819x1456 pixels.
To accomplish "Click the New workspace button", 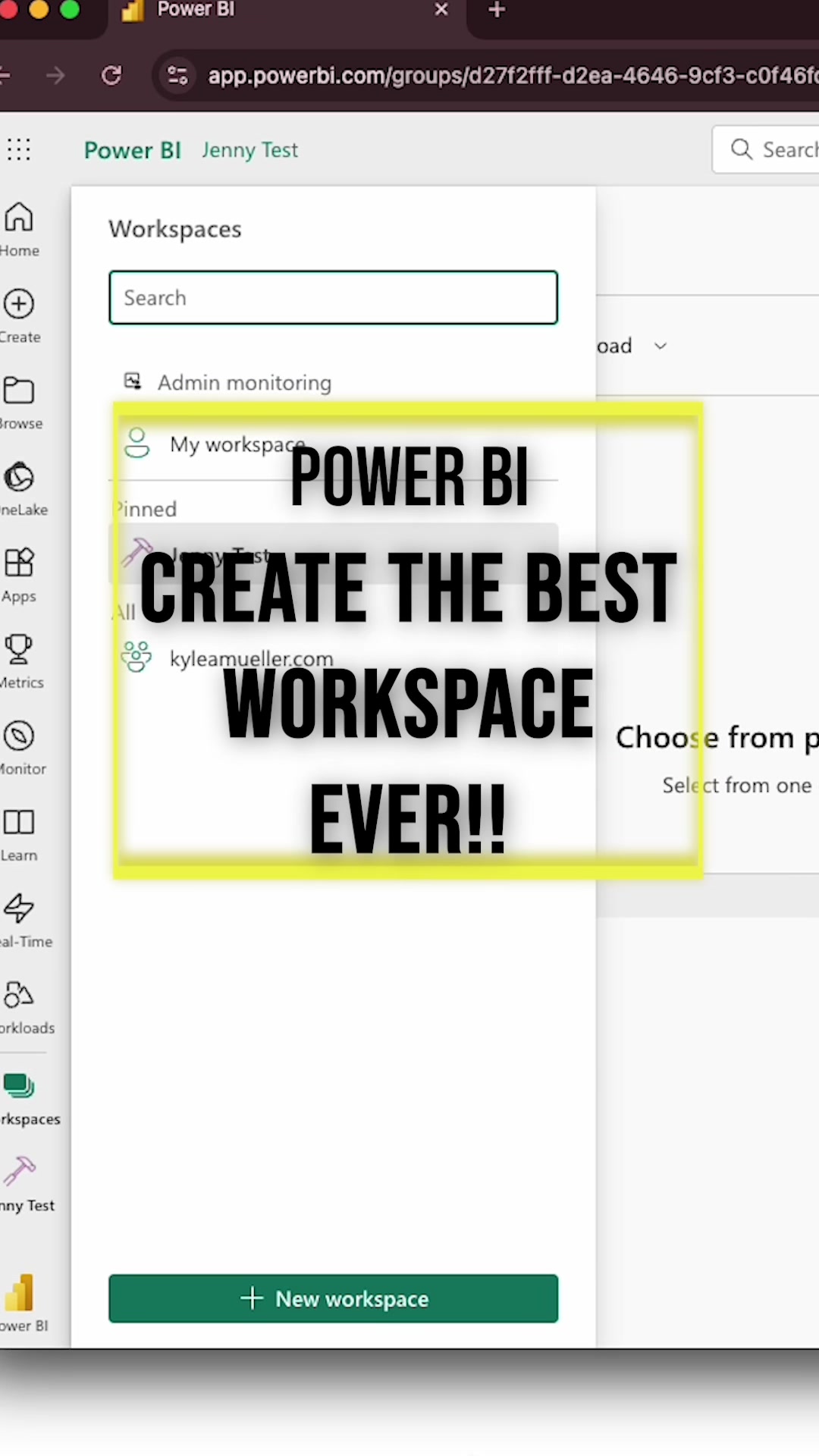I will click(x=333, y=1298).
